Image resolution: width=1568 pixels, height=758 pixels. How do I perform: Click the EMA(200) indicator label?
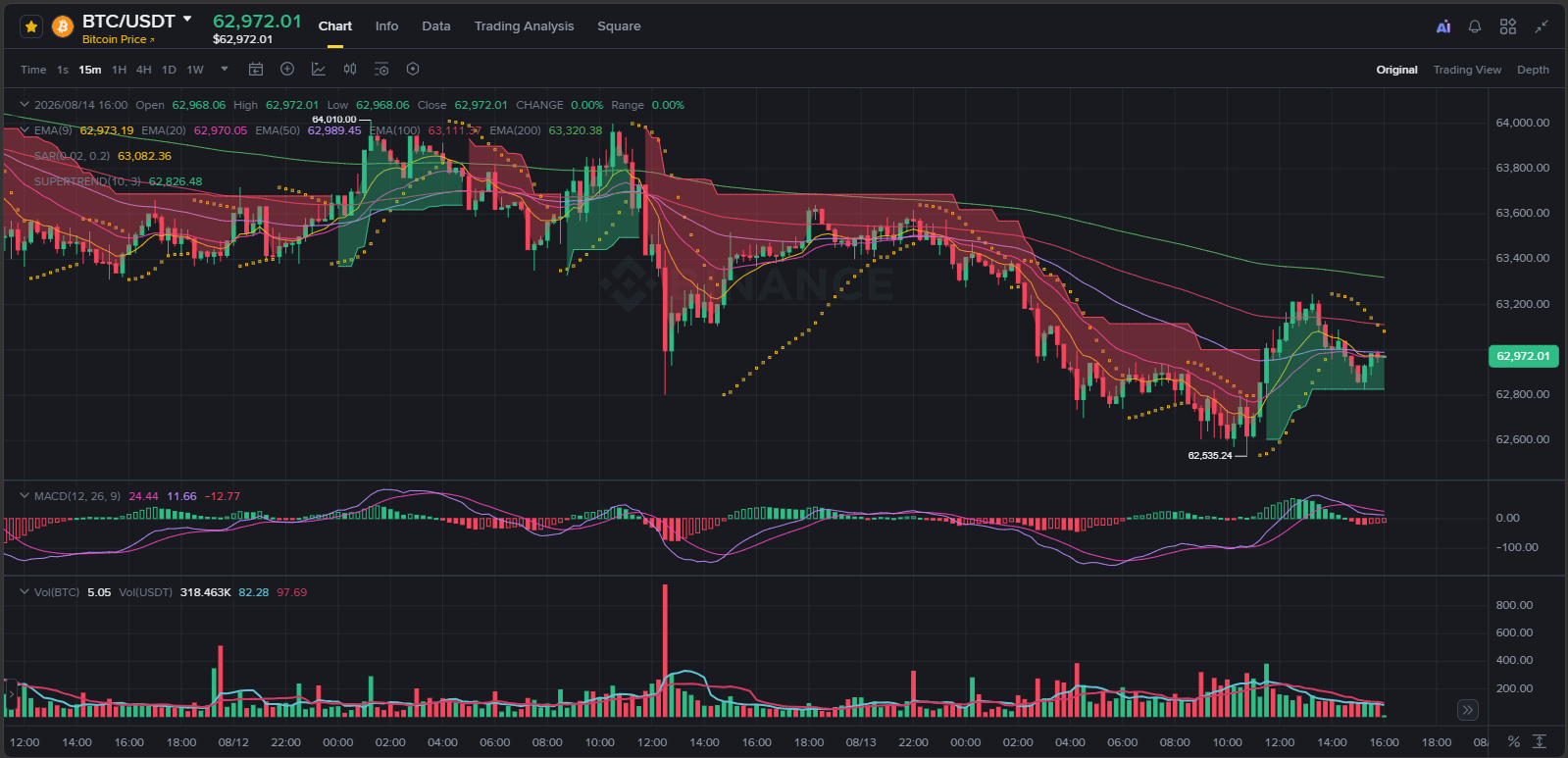[x=515, y=130]
